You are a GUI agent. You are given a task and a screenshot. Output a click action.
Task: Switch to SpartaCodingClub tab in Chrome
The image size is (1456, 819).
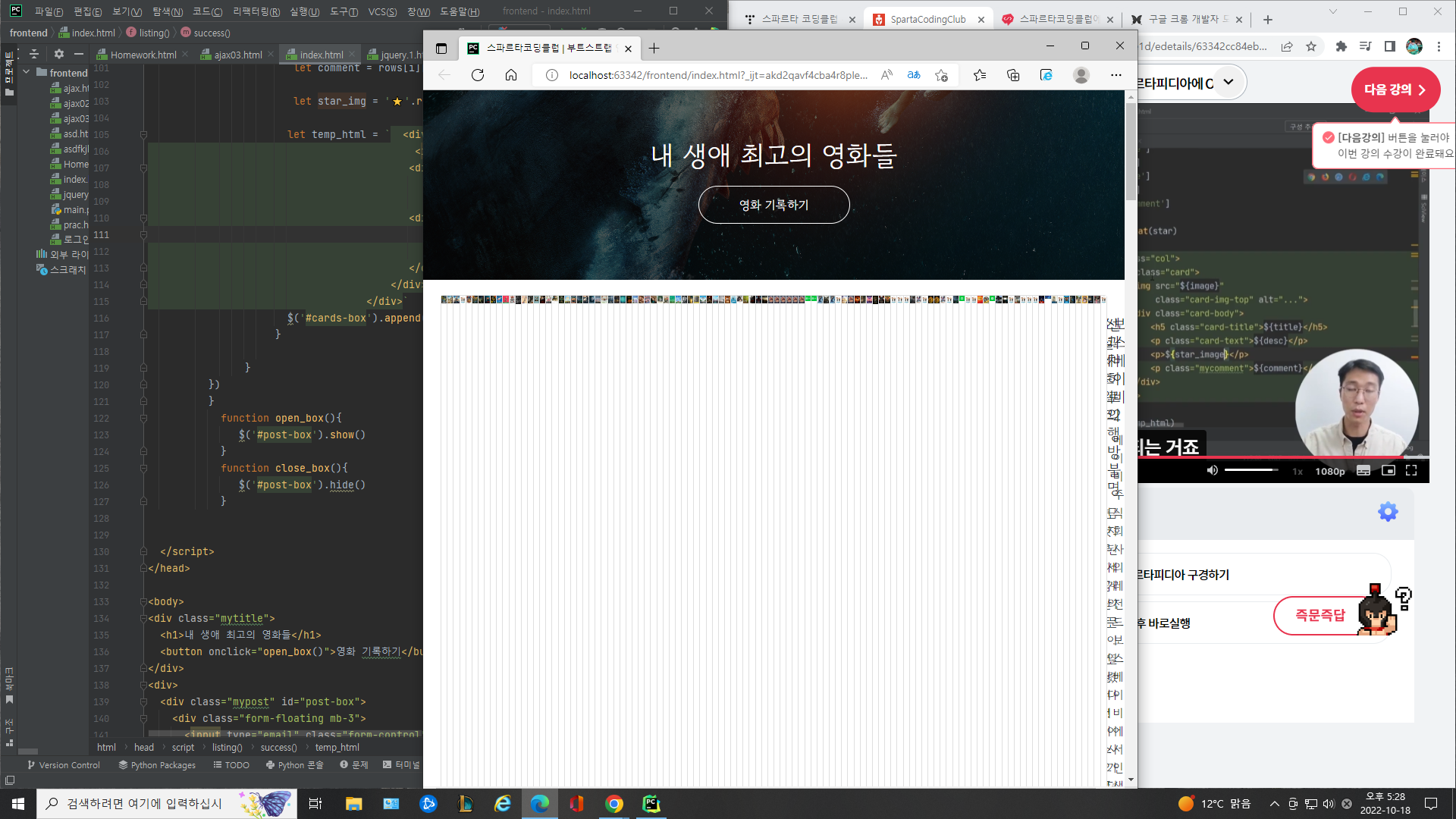tap(928, 19)
